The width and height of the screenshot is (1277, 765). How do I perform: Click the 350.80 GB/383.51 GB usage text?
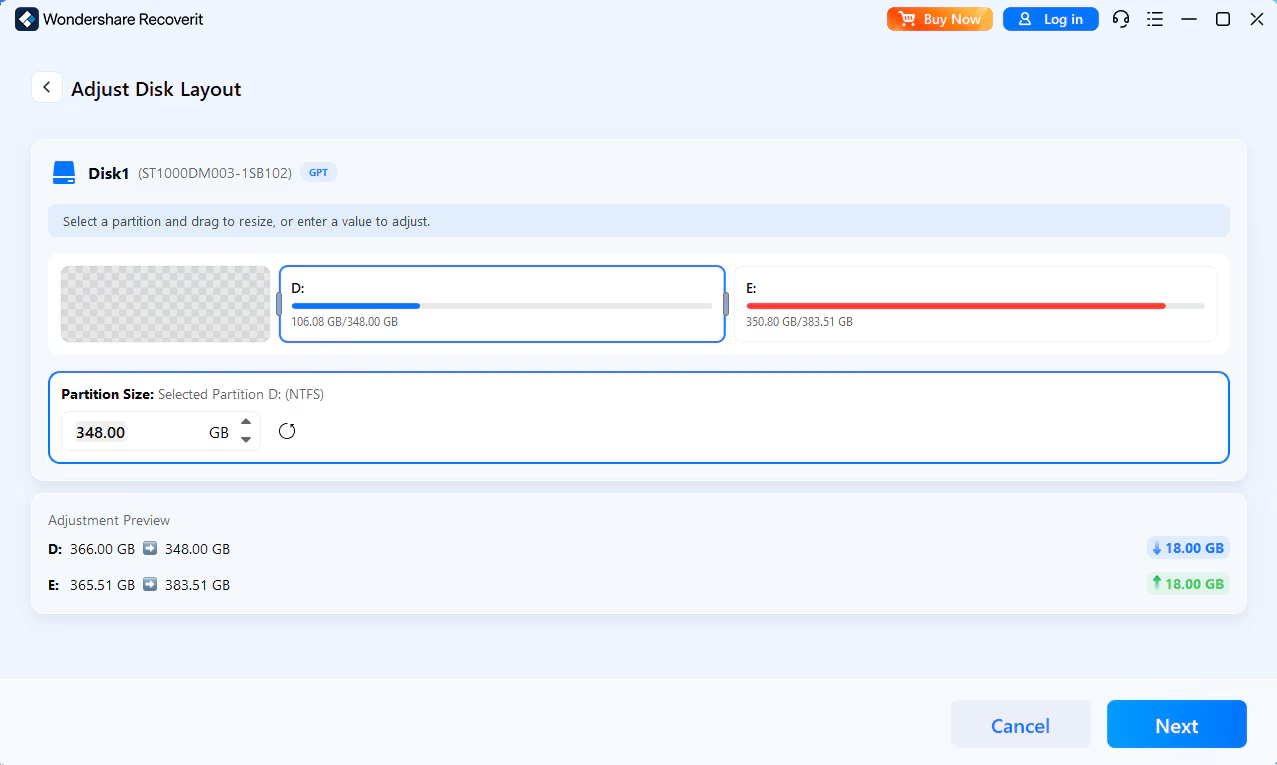pos(799,322)
